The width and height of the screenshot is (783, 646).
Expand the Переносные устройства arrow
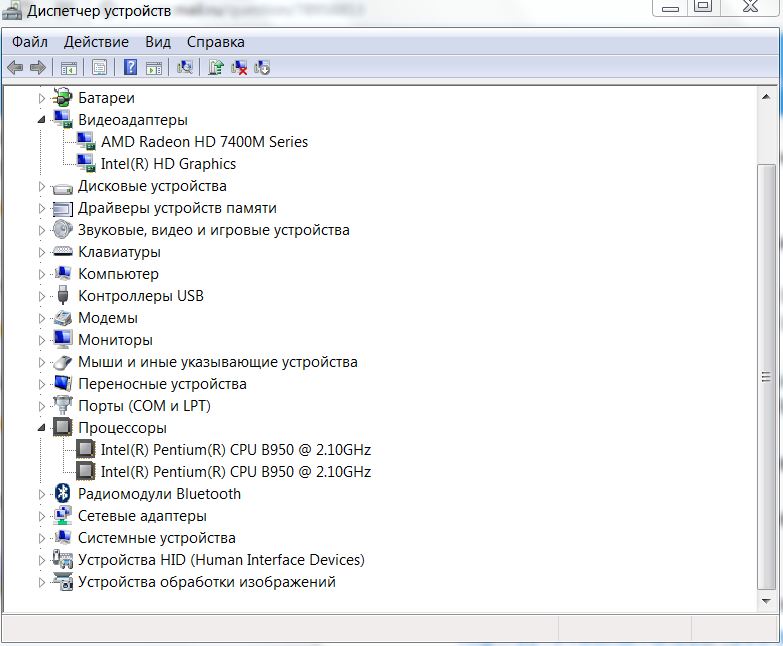[42, 384]
